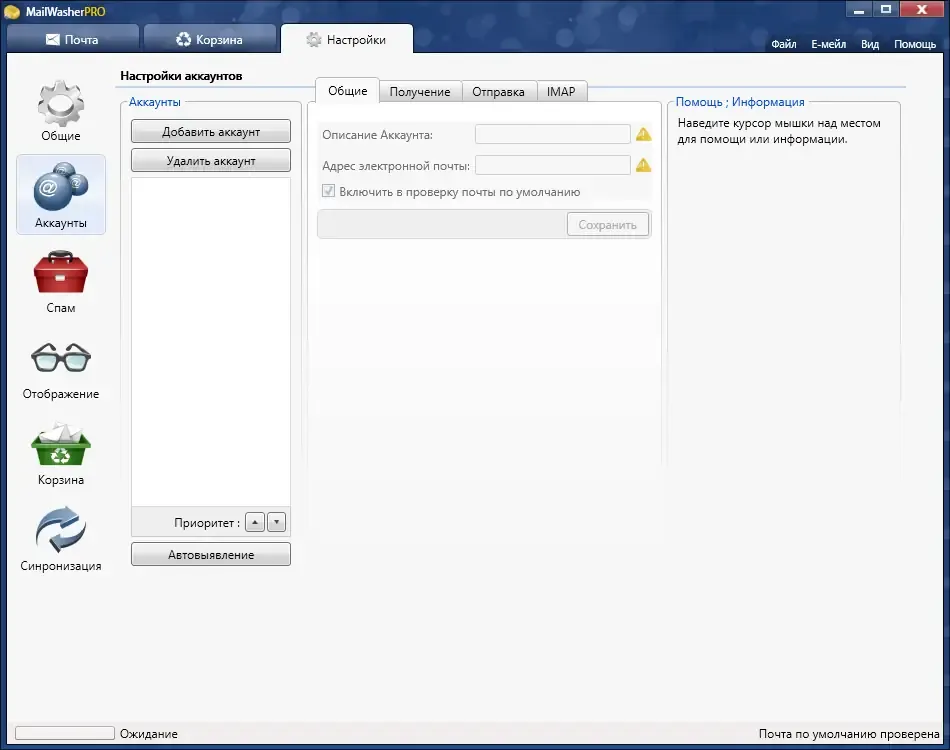Open the Е-мейл menu
950x750 pixels.
[828, 44]
